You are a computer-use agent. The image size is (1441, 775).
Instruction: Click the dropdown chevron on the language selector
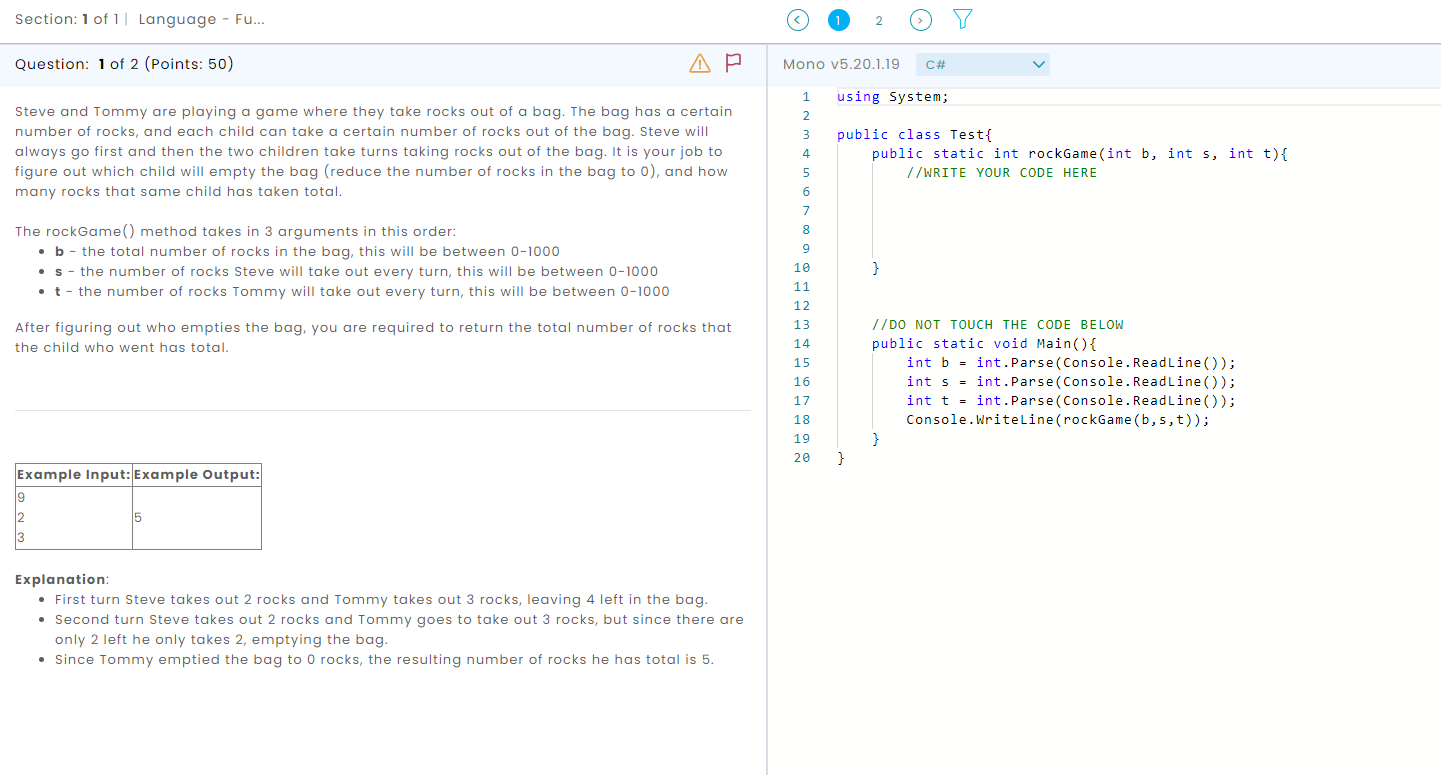tap(1038, 63)
